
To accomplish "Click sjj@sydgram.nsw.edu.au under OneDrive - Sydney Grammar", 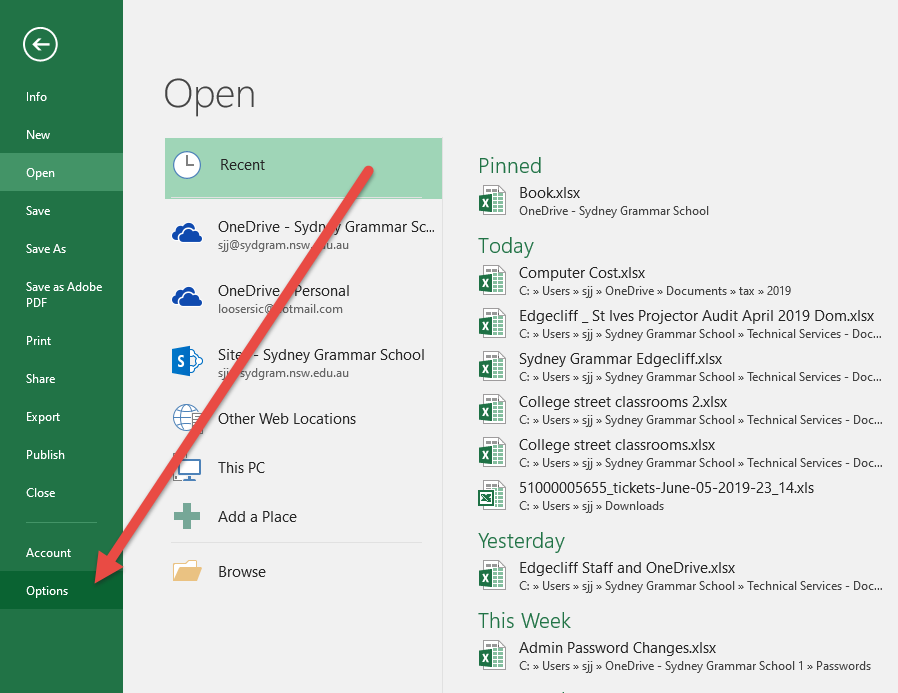I will pyautogui.click(x=283, y=245).
